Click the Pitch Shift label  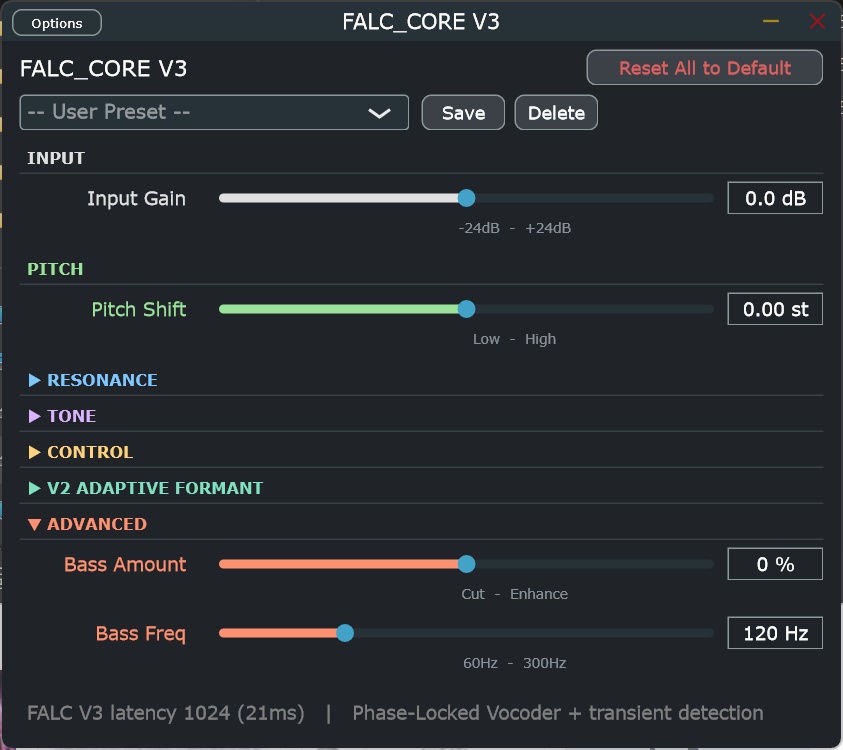[x=139, y=310]
